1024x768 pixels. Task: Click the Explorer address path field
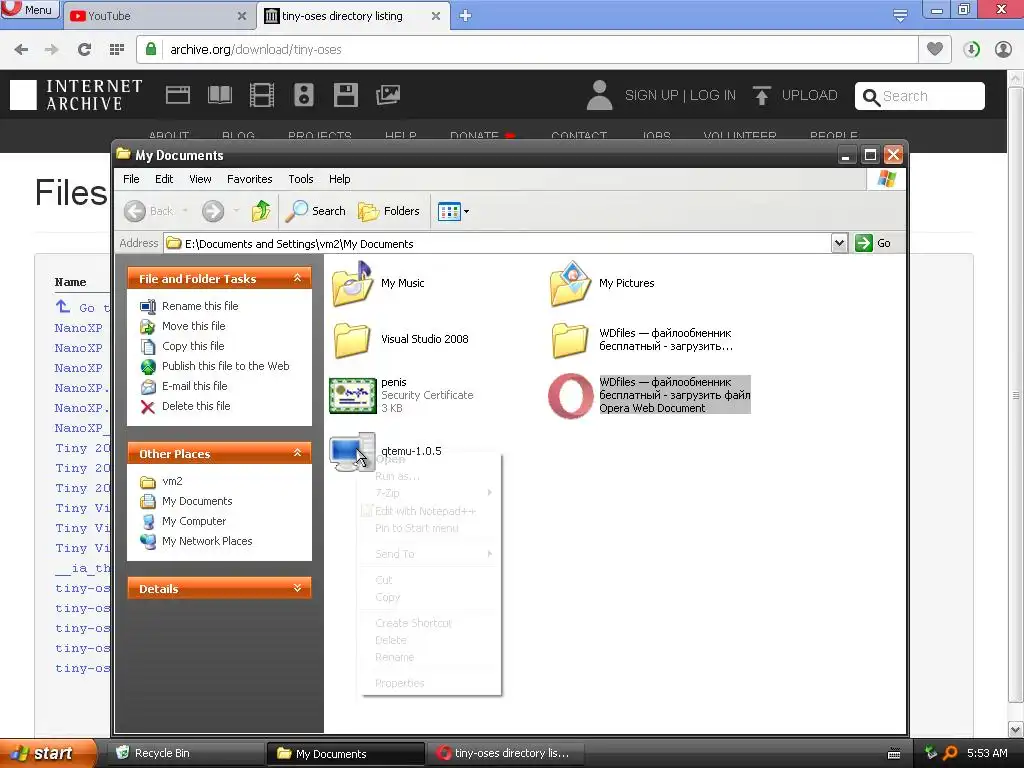click(x=498, y=244)
